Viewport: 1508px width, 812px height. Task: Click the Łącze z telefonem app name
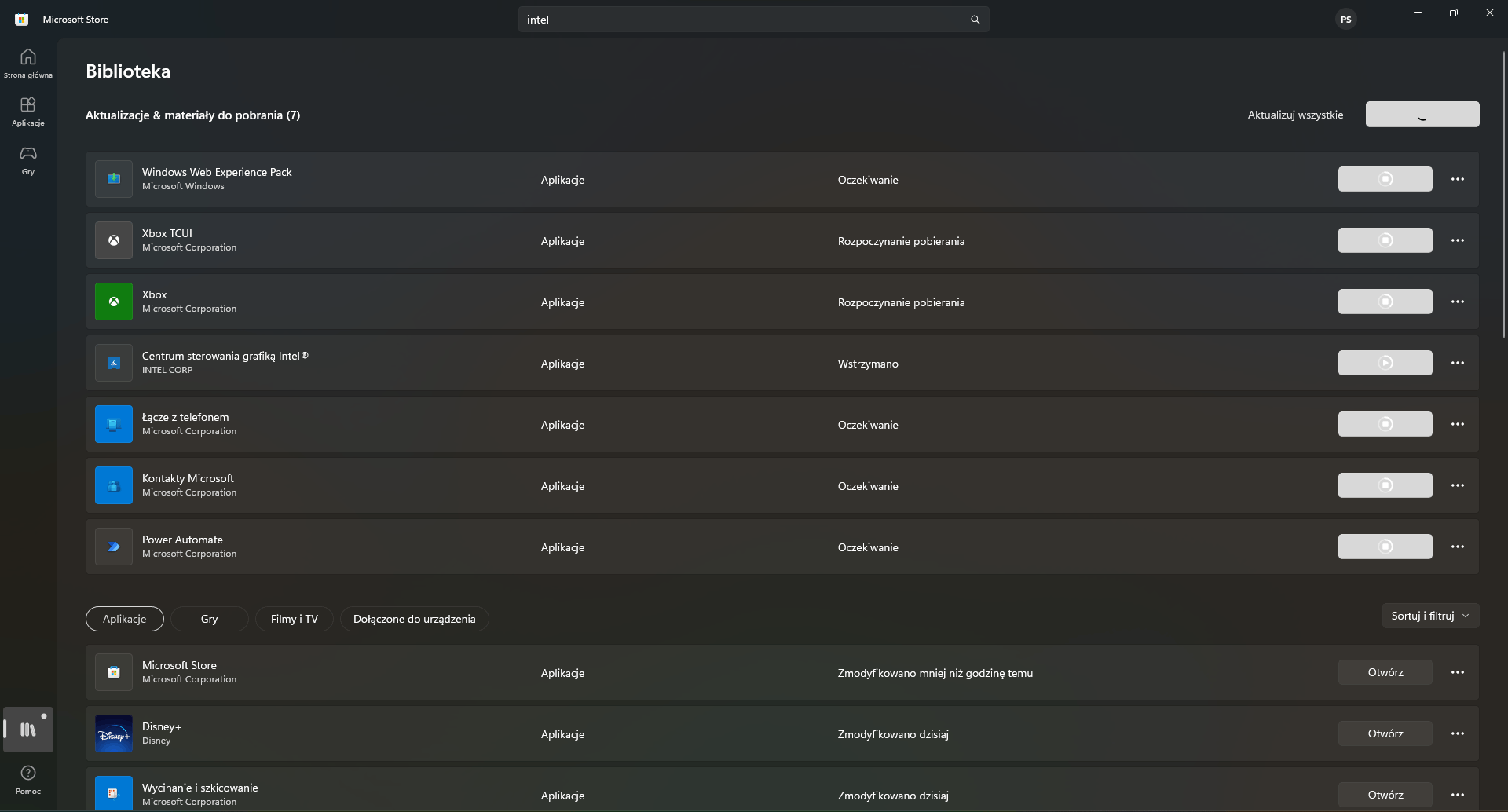click(185, 417)
